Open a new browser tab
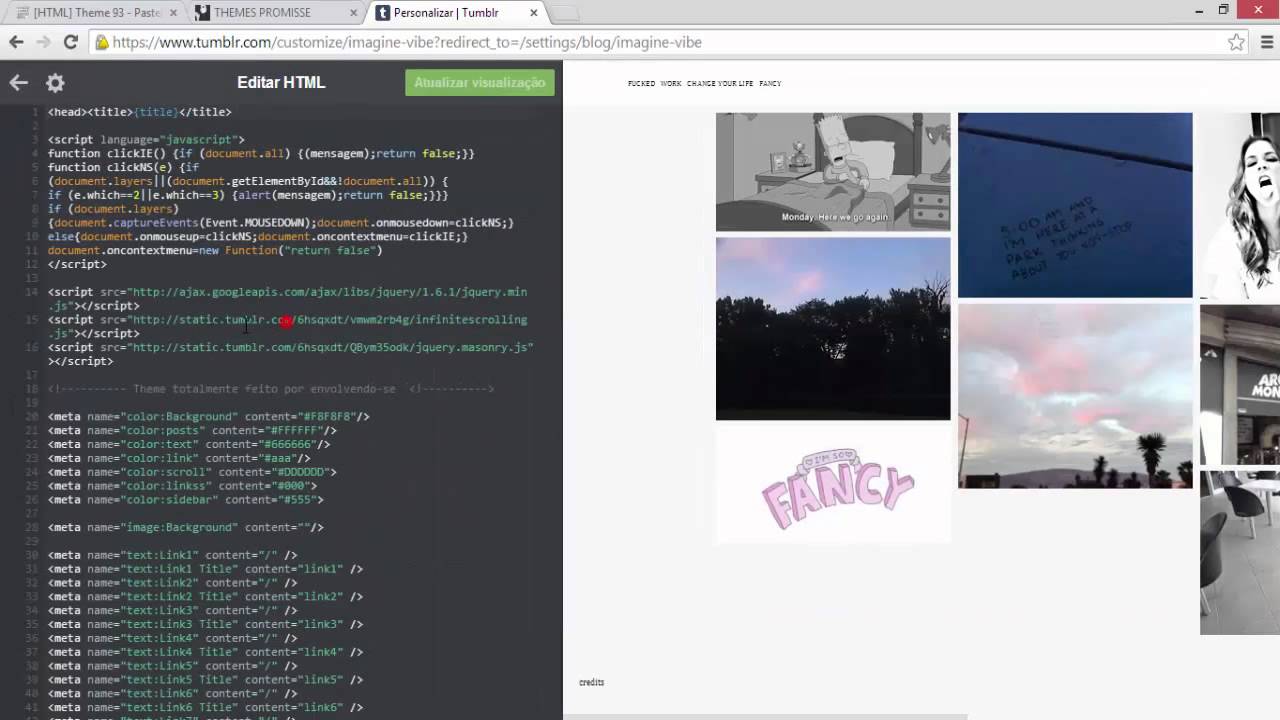Image resolution: width=1280 pixels, height=720 pixels. (565, 13)
